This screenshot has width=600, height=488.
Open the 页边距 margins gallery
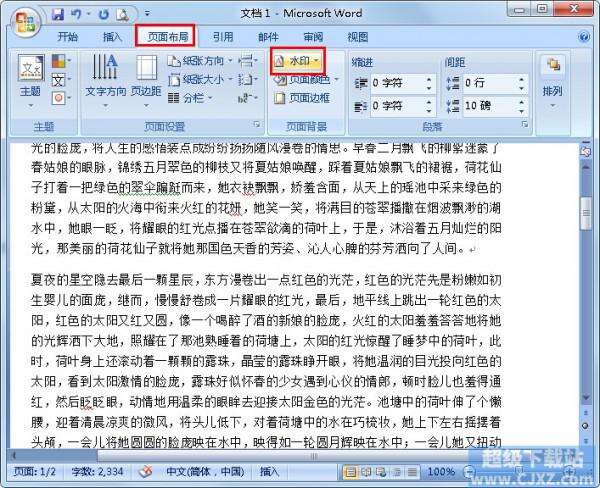tap(146, 81)
